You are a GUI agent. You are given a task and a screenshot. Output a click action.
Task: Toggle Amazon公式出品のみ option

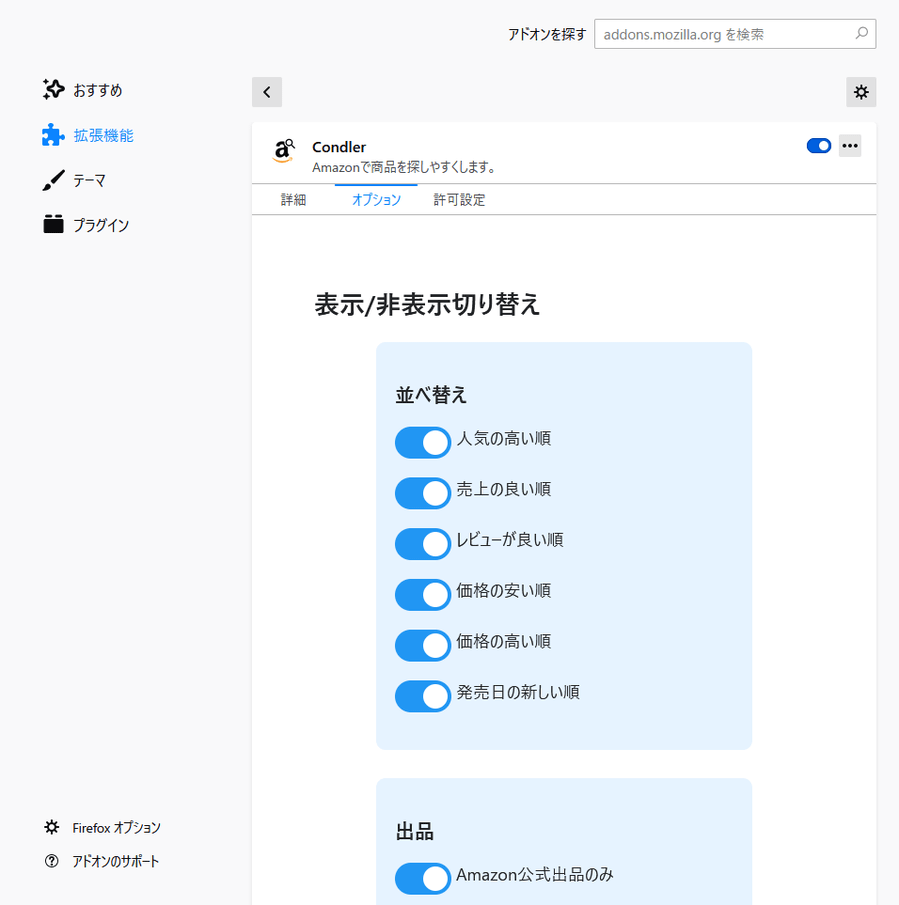(x=423, y=878)
